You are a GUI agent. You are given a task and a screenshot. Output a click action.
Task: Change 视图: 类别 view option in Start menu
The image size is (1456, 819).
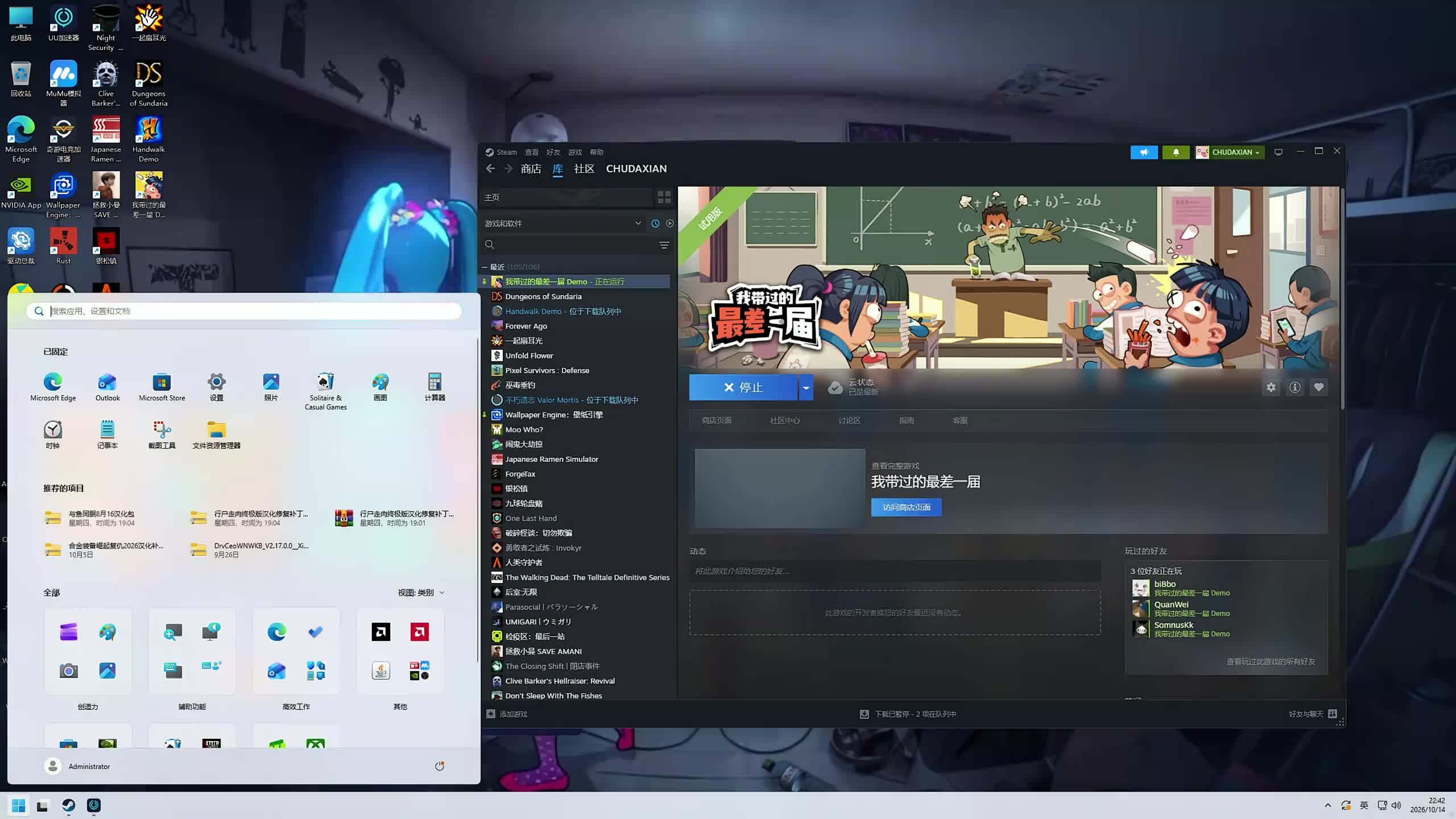coord(421,593)
